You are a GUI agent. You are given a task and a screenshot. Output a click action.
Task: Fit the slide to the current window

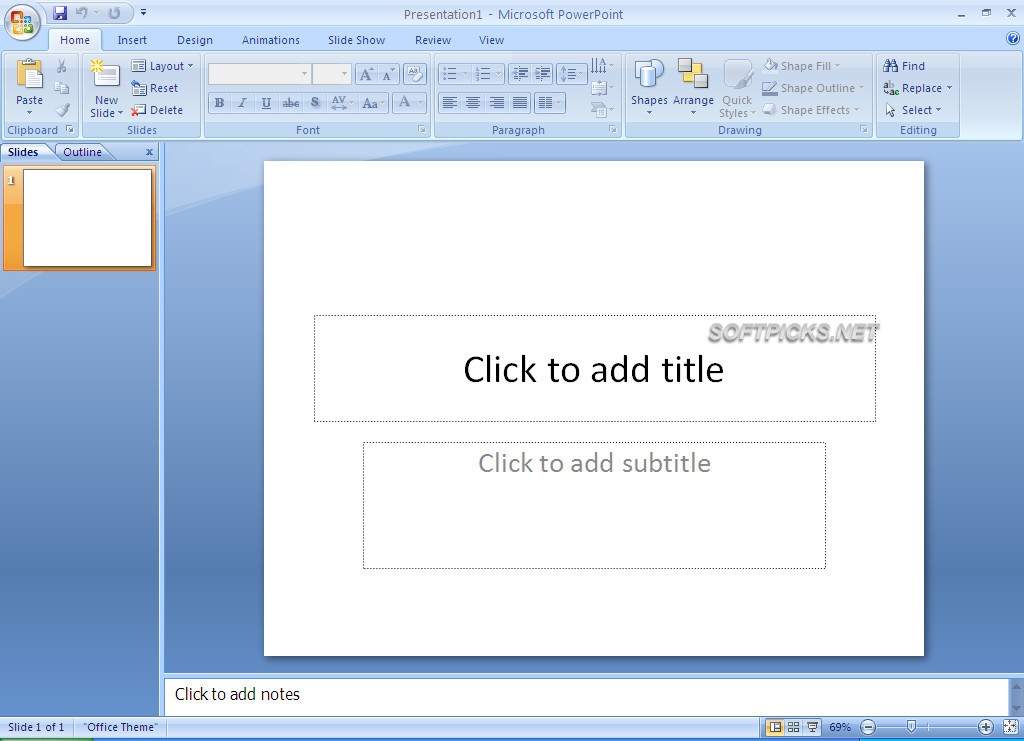[x=1010, y=727]
